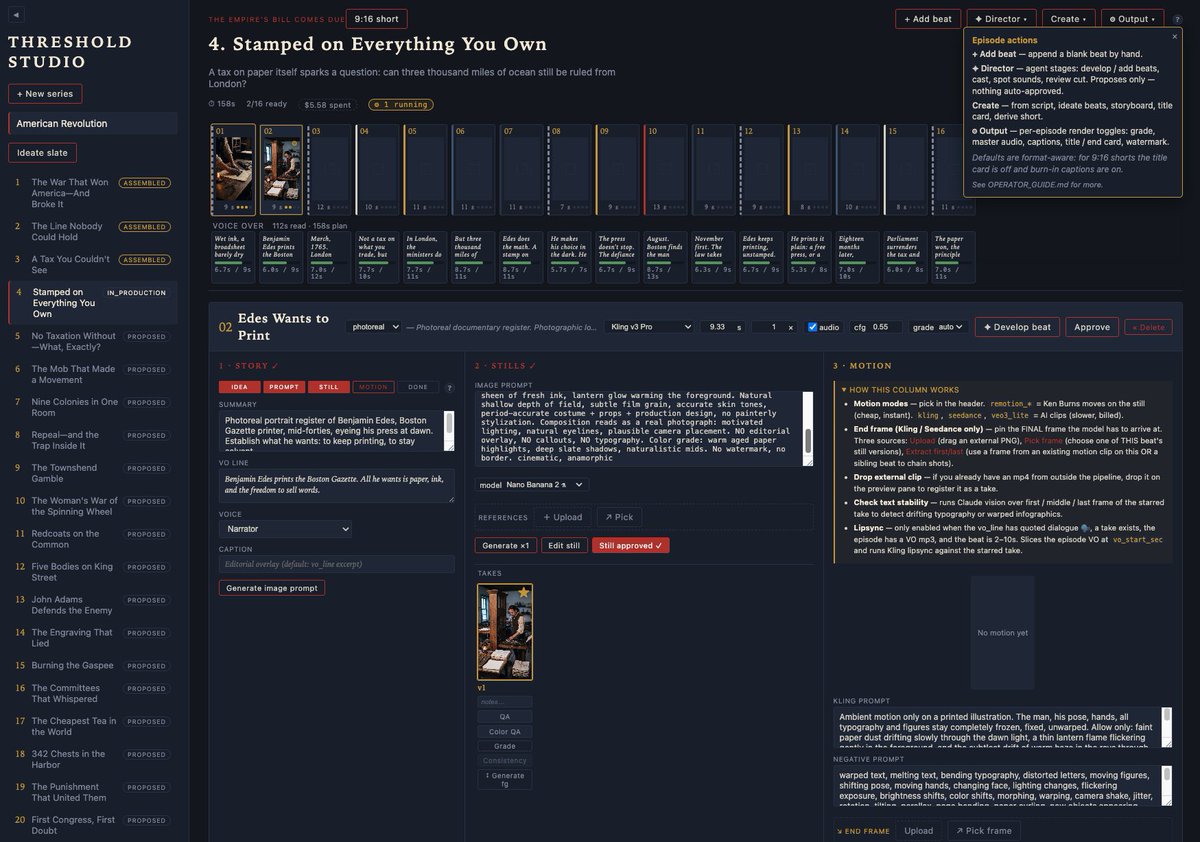Select the STILL stage chip

coord(328,387)
